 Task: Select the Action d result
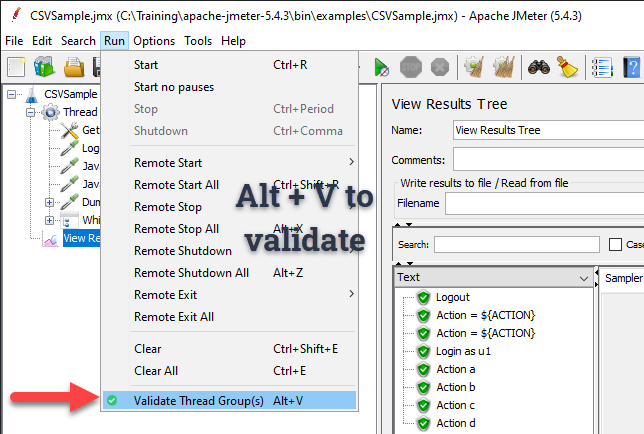(x=455, y=423)
